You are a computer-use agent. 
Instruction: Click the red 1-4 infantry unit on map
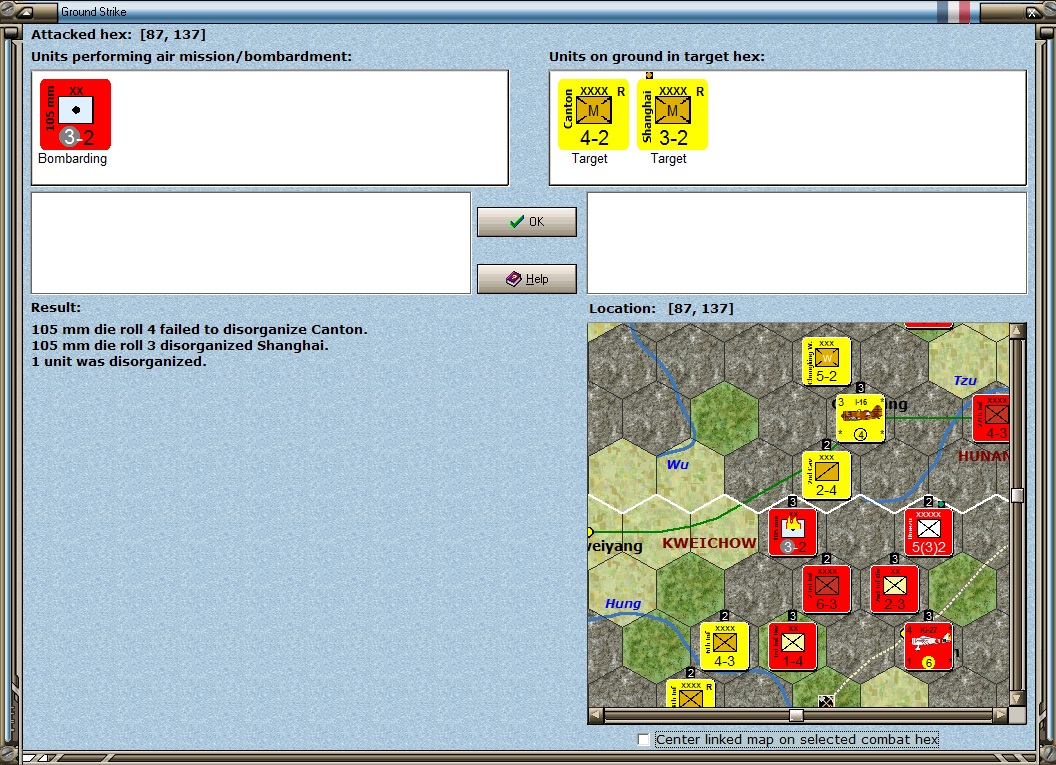point(793,646)
